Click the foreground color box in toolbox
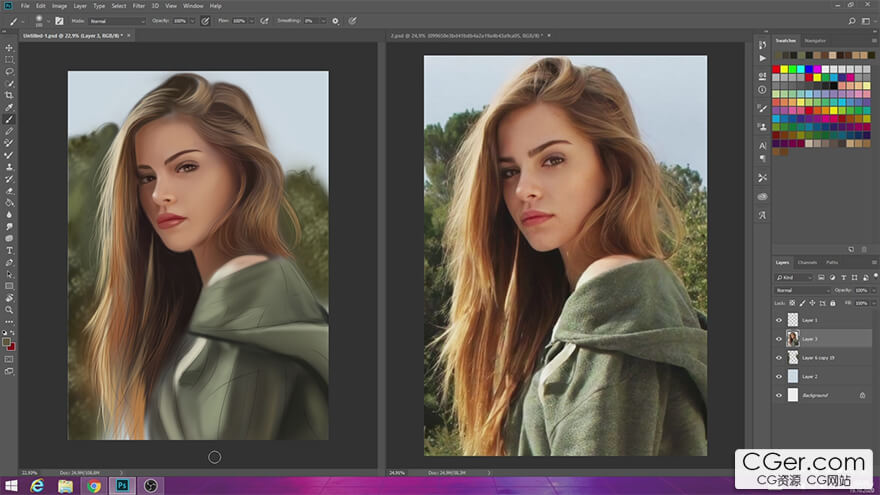The height and width of the screenshot is (495, 880). 6,342
